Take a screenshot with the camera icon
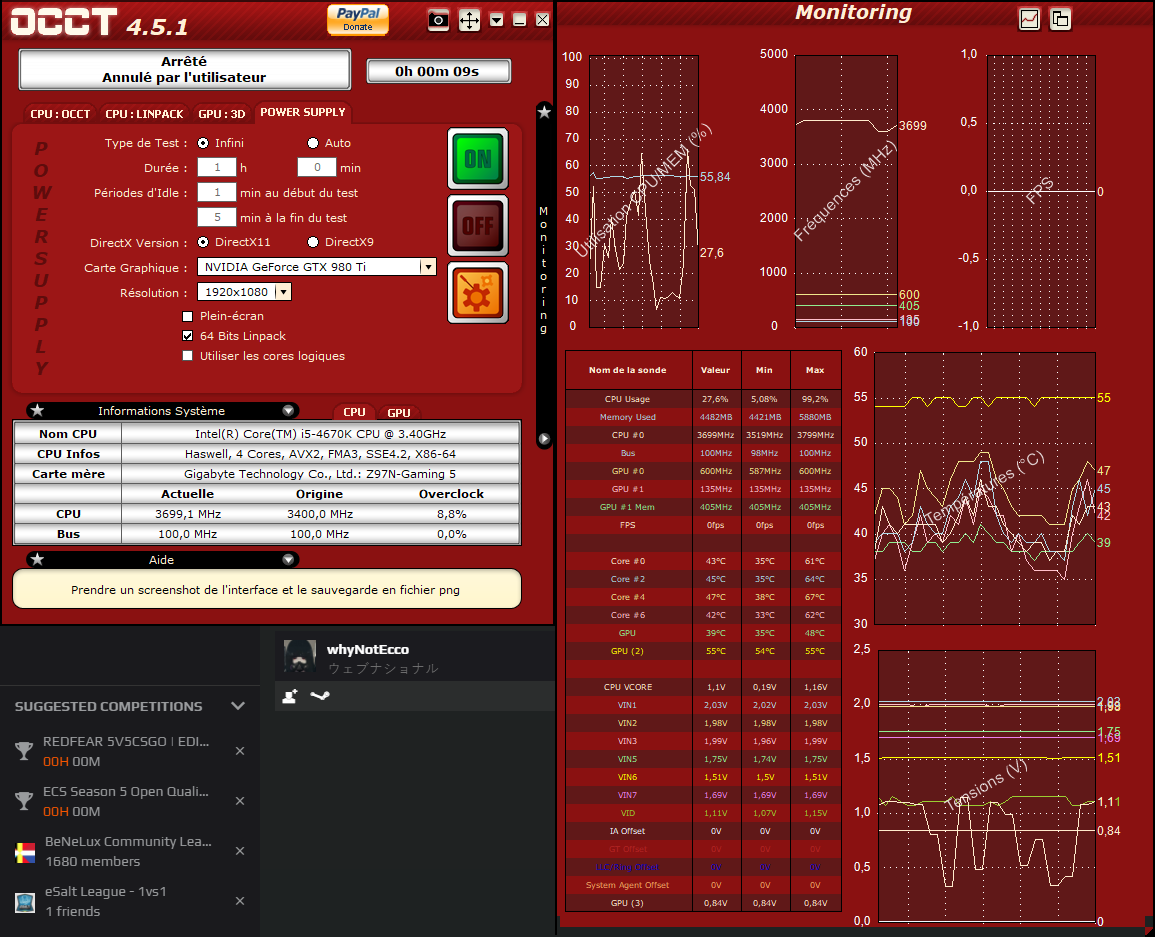This screenshot has height=937, width=1155. click(438, 20)
